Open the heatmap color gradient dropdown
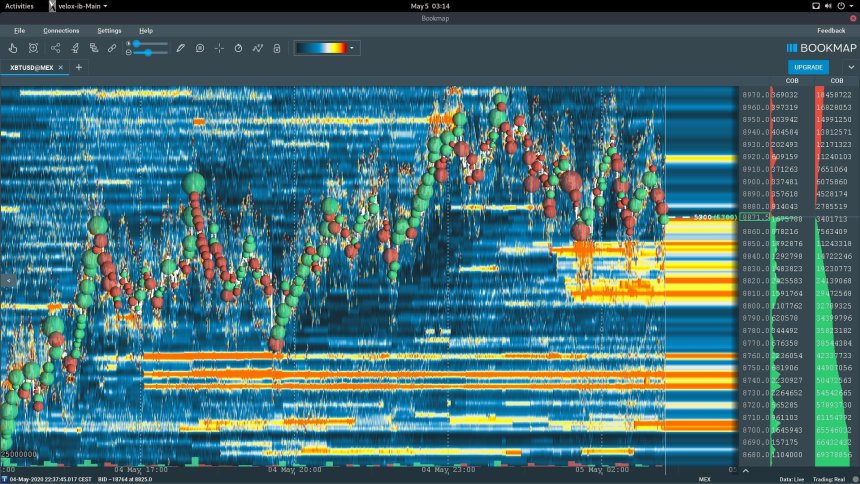The height and width of the screenshot is (484, 860). coord(351,47)
